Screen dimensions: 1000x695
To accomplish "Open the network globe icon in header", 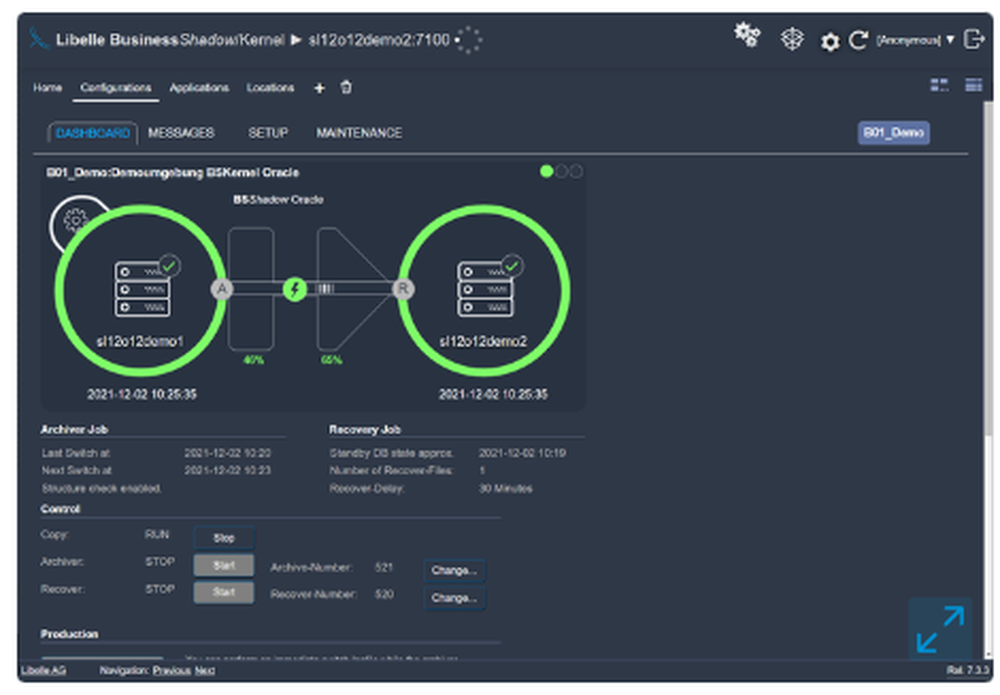I will [x=792, y=39].
